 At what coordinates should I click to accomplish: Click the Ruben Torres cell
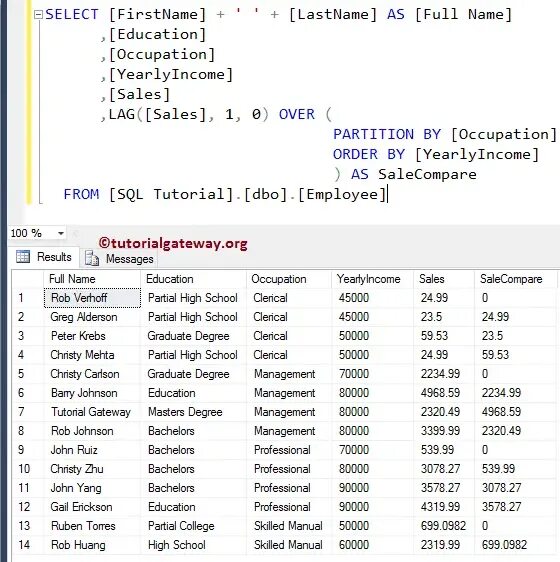[92, 526]
